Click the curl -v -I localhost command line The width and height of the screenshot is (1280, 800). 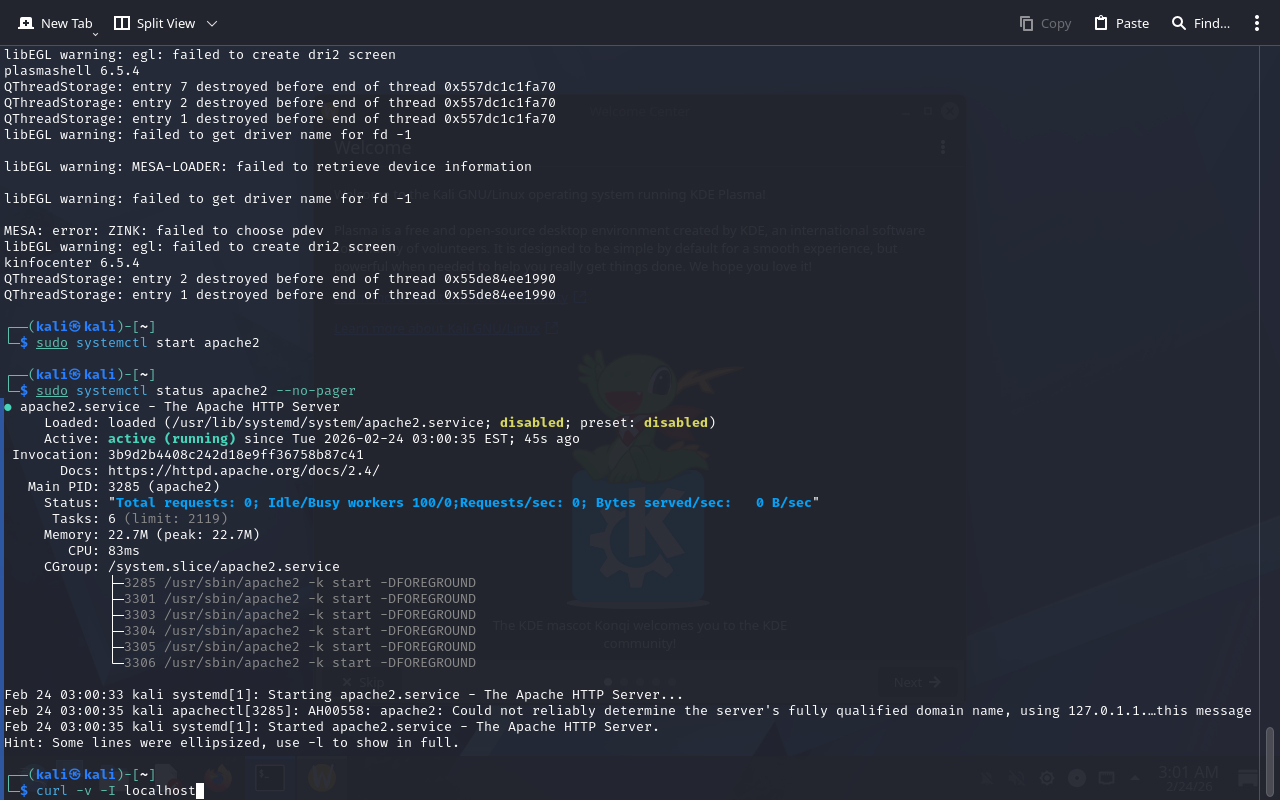coord(115,791)
